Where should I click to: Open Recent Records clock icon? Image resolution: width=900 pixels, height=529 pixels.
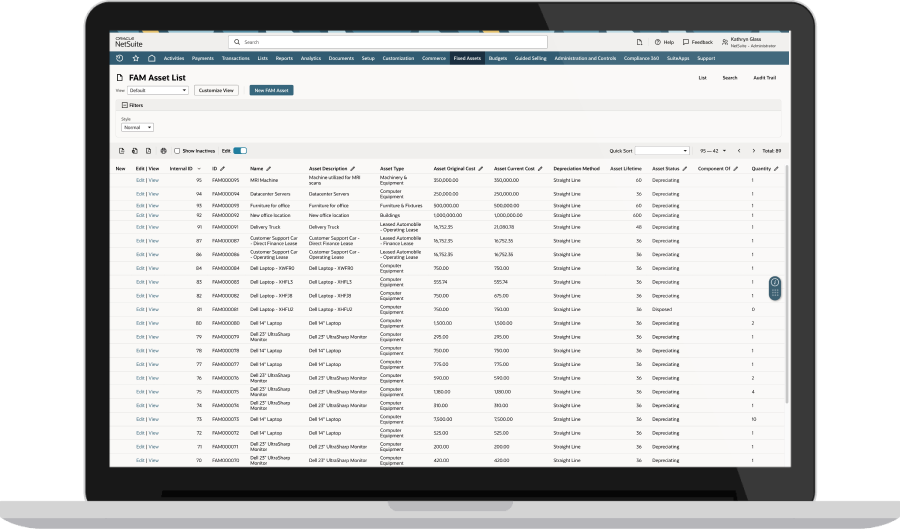click(x=120, y=58)
